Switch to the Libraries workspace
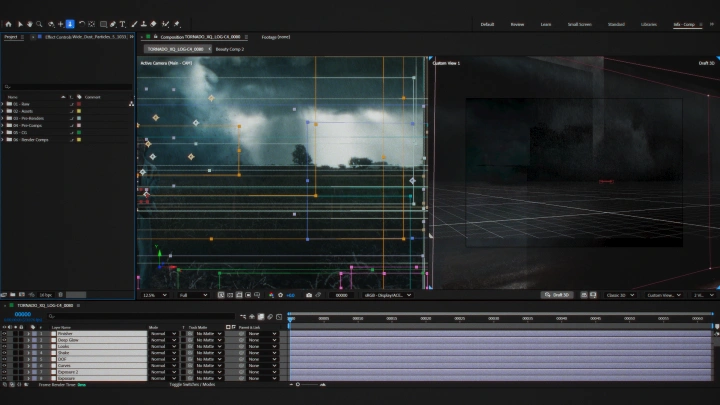Screen dimensions: 720x405 click(x=649, y=24)
